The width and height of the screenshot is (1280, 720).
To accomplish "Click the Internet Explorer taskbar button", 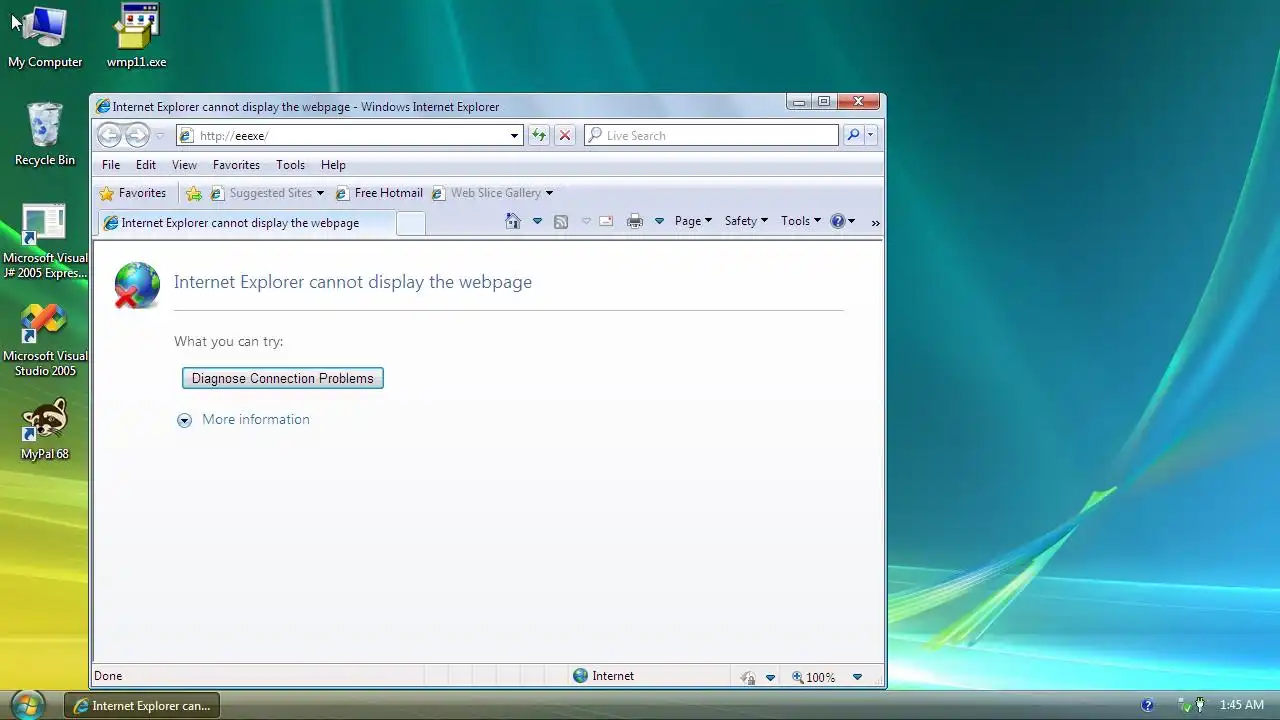I will pos(142,706).
